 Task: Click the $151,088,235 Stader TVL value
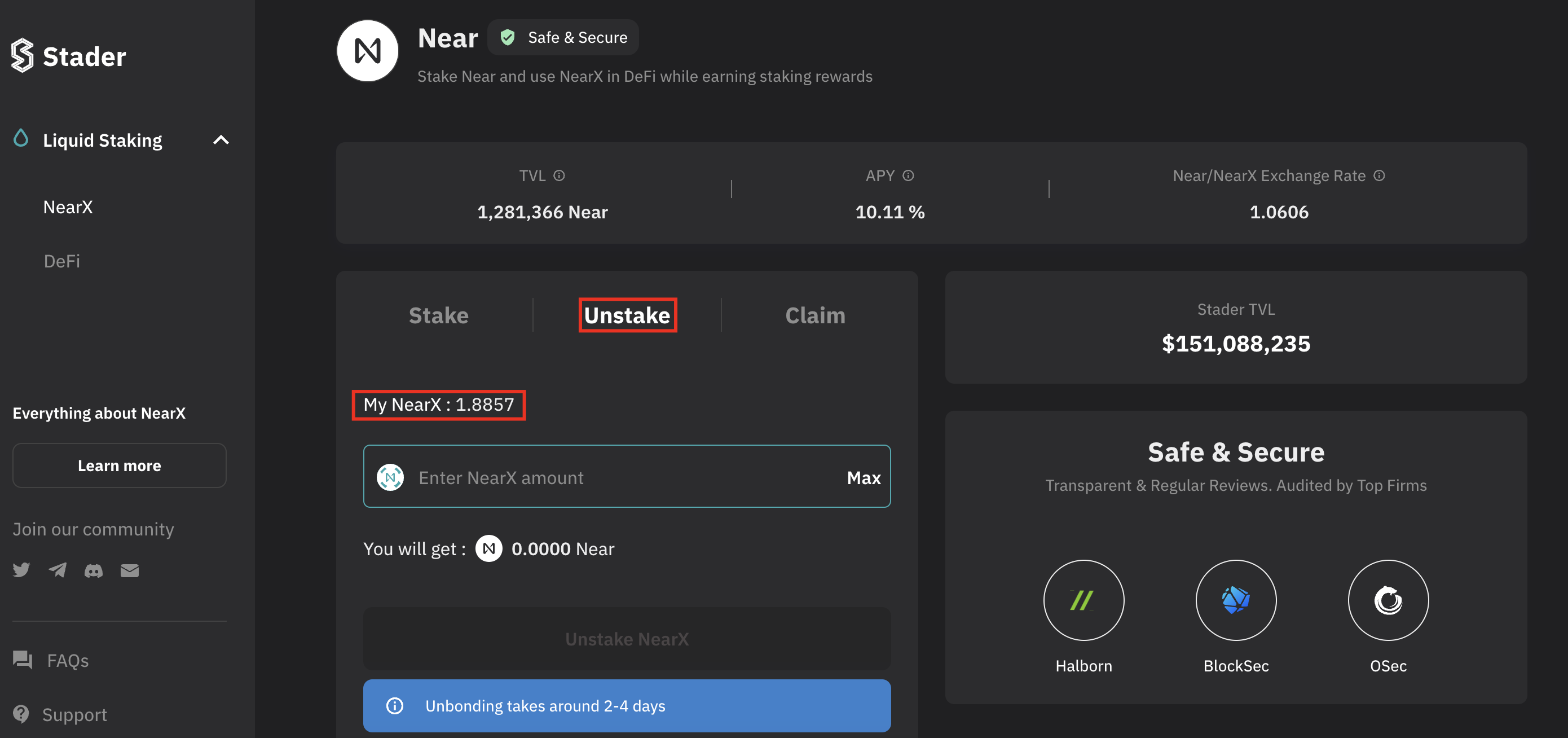tap(1236, 344)
